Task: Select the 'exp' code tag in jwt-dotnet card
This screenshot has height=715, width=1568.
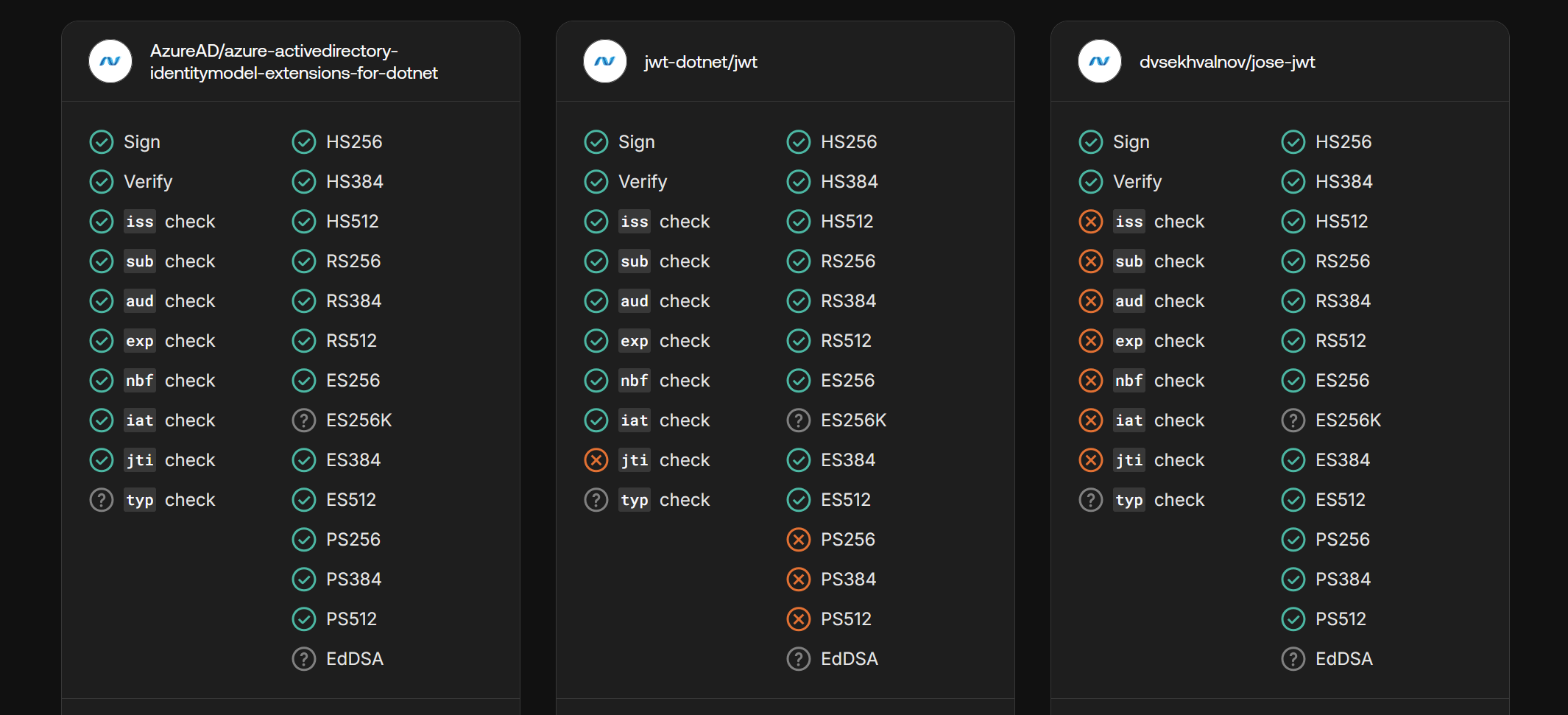Action: click(x=635, y=340)
